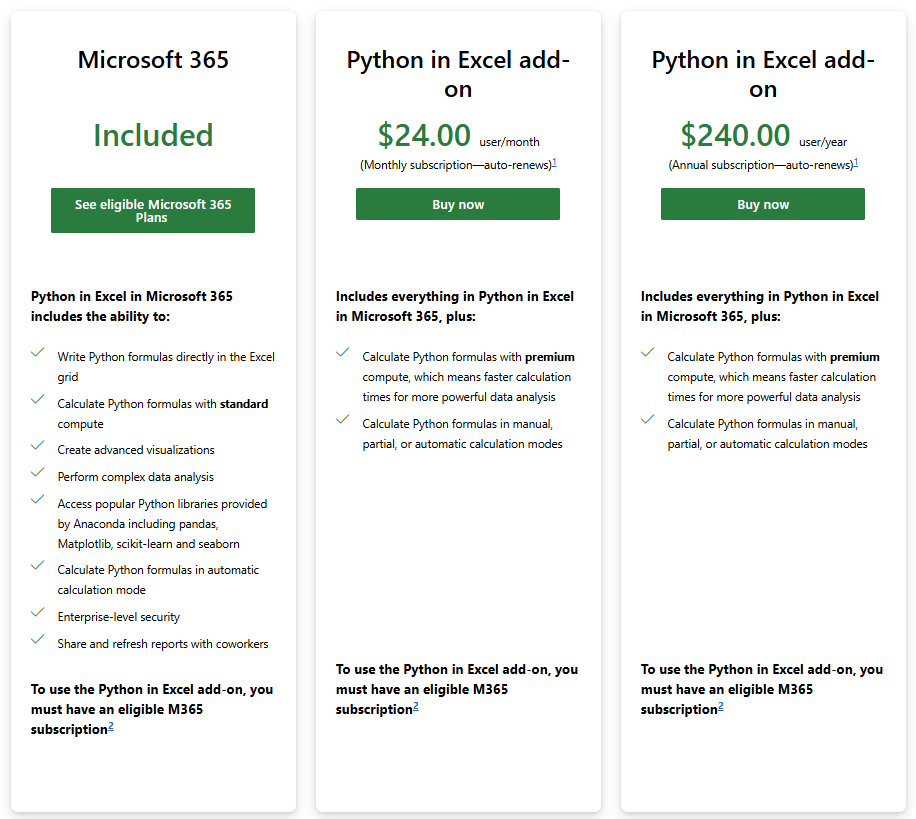Click checkmark beside Enterprise-level security
This screenshot has width=916, height=819.
(38, 613)
